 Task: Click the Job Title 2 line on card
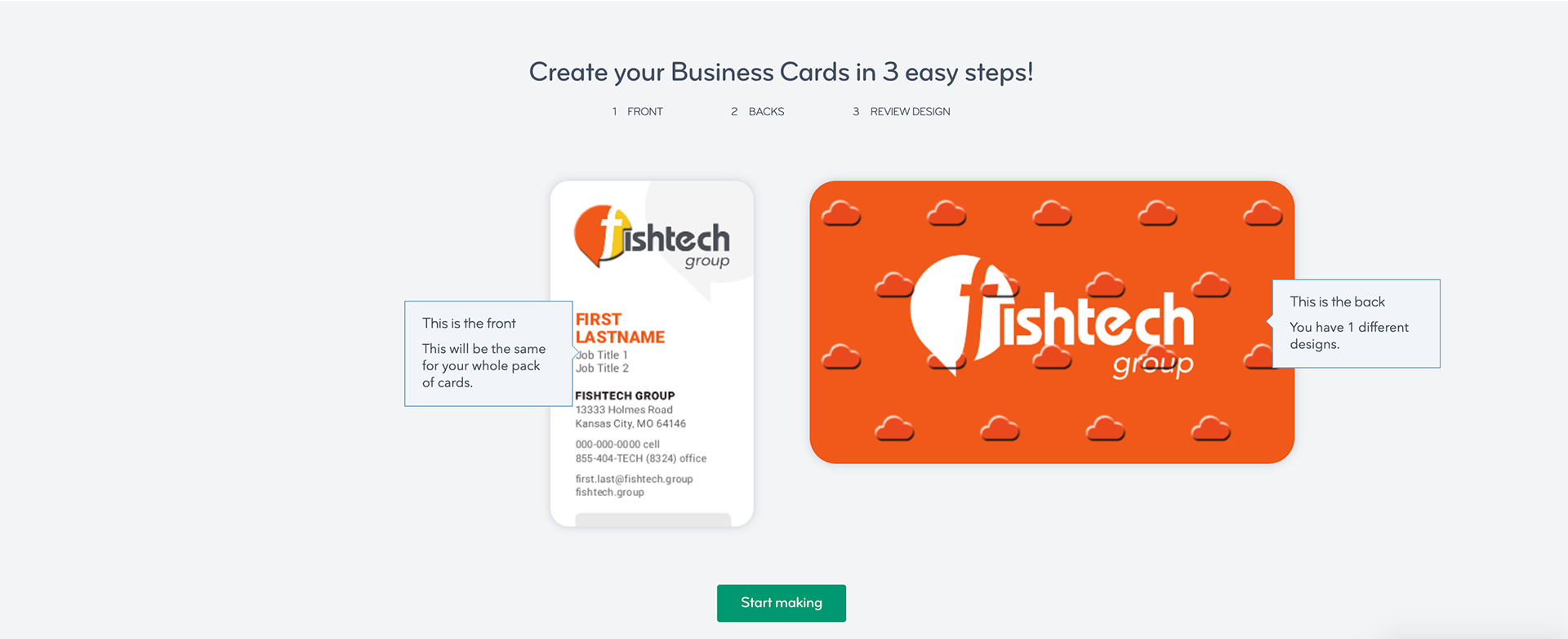602,369
